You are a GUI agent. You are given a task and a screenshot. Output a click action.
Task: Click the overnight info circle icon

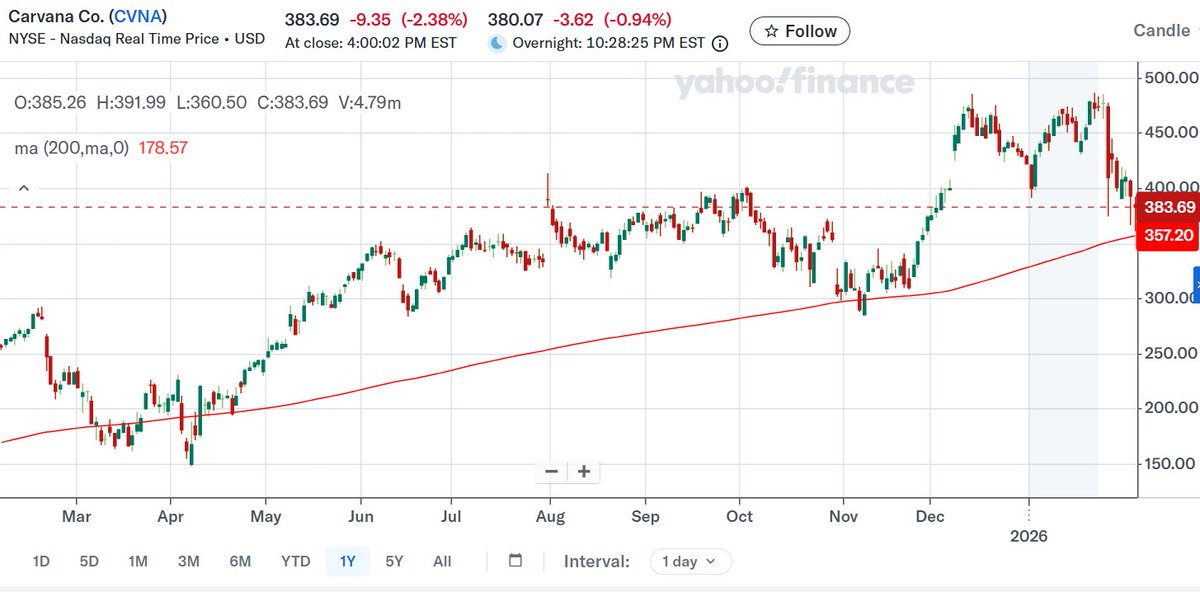tap(720, 43)
